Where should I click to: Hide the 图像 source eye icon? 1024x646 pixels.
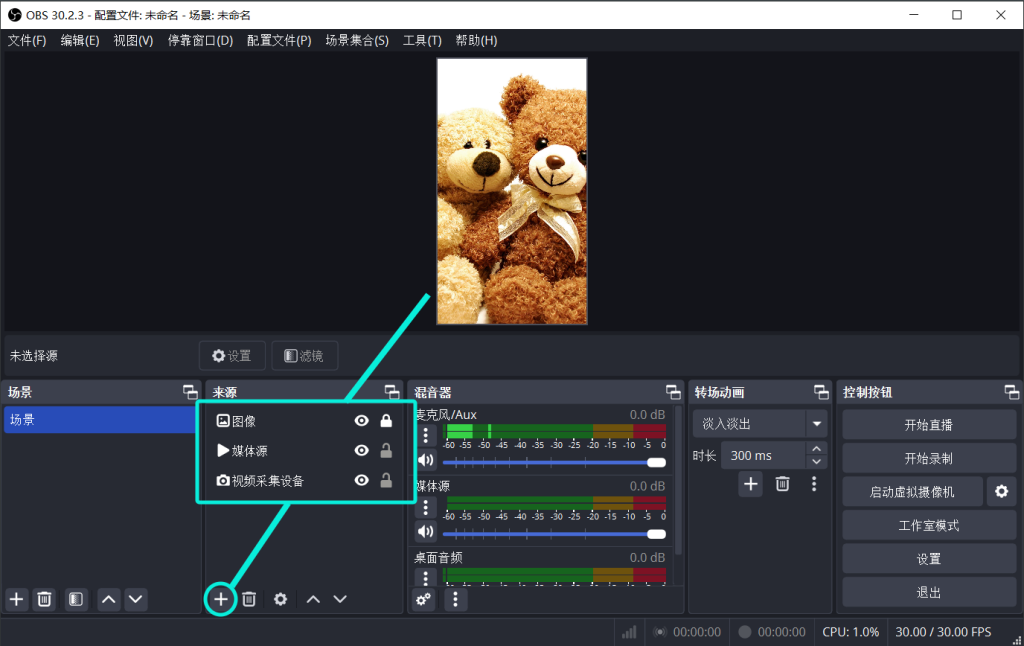(x=362, y=421)
